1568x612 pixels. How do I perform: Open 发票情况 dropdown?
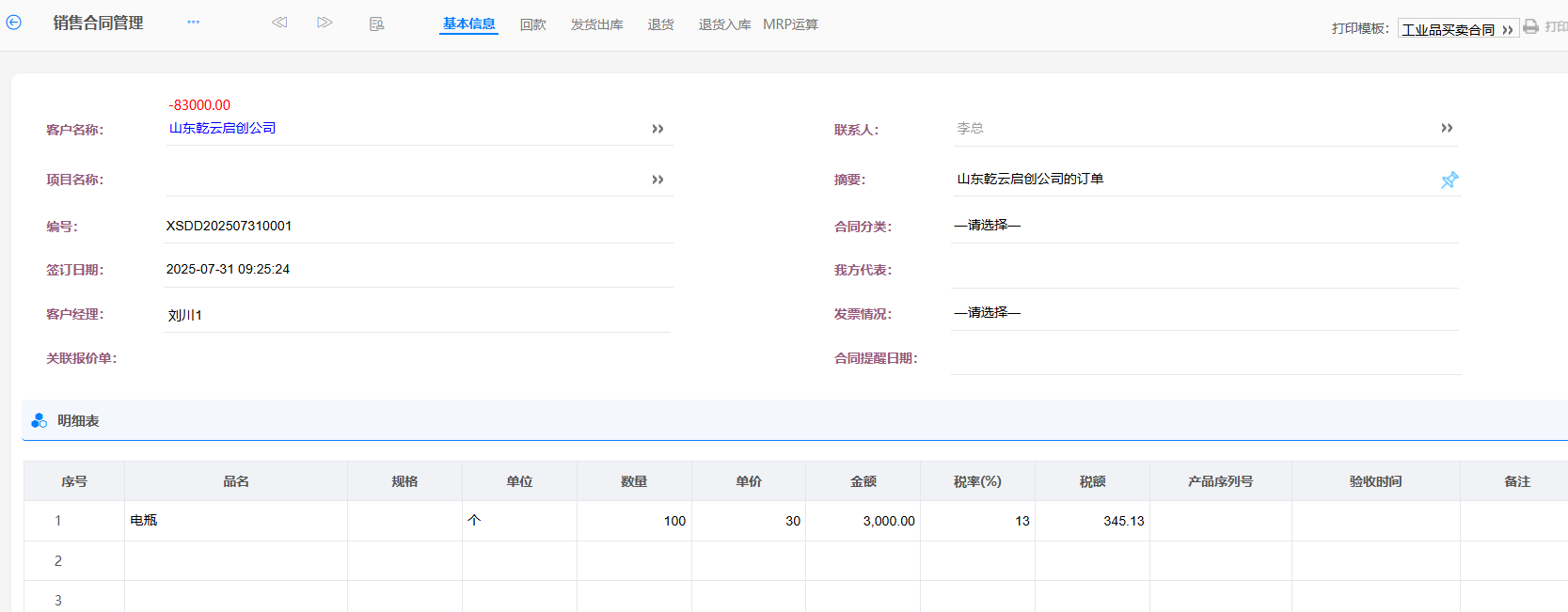pos(1205,313)
